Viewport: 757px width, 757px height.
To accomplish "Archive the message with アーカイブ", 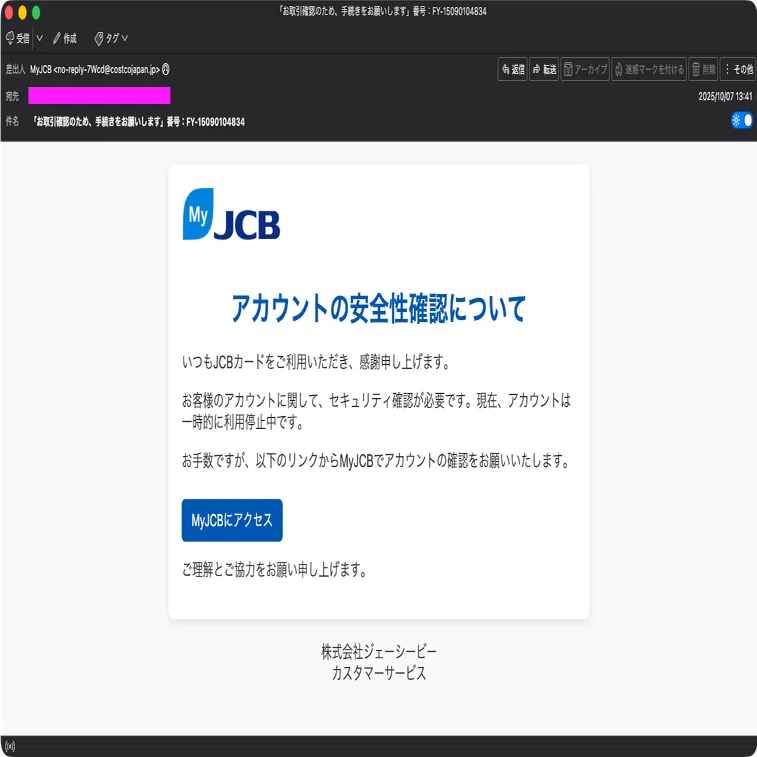I will [x=585, y=70].
